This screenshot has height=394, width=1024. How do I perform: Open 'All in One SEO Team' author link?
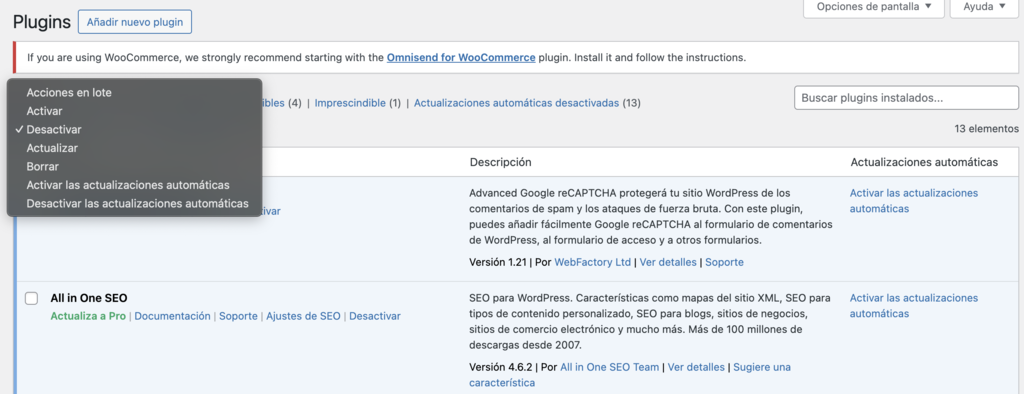[609, 367]
